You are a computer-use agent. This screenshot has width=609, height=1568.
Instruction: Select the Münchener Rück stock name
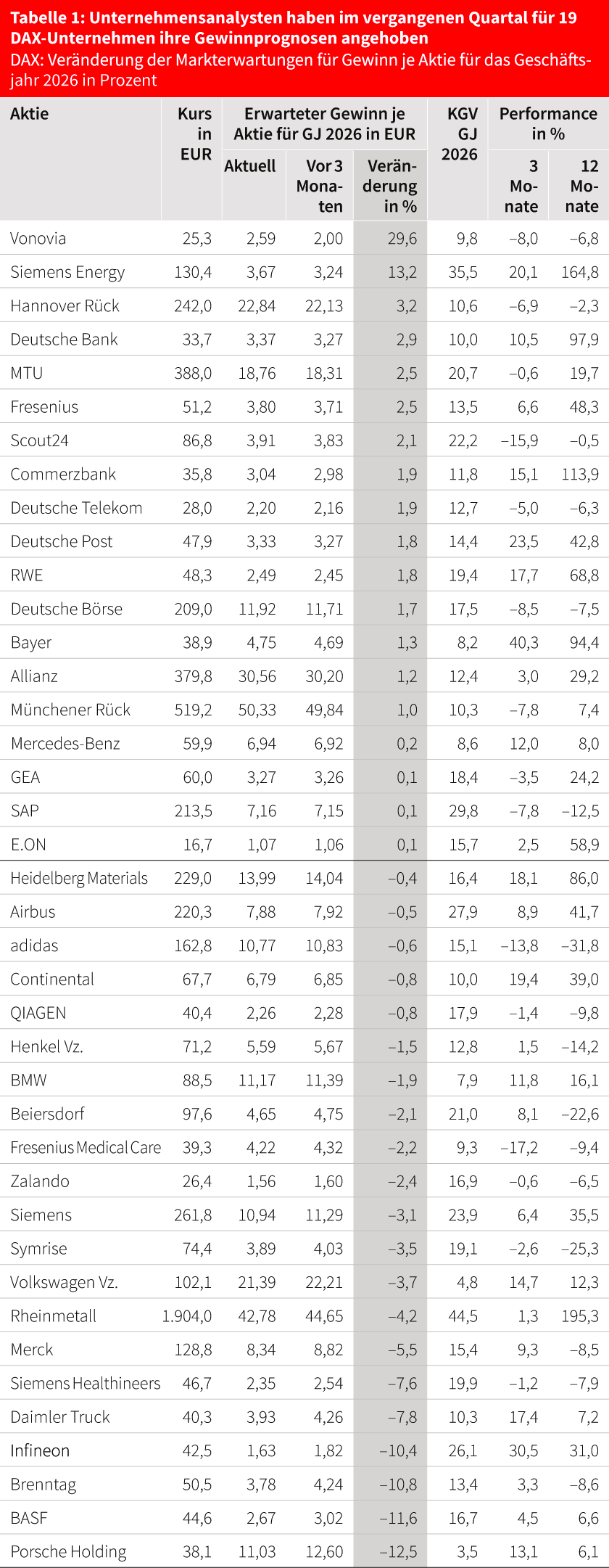tap(70, 710)
